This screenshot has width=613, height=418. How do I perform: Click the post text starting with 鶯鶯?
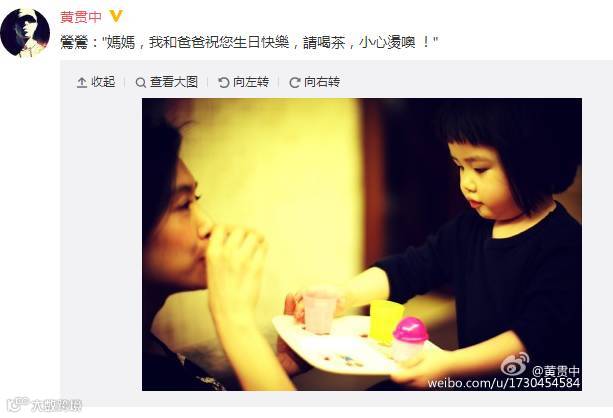click(249, 42)
